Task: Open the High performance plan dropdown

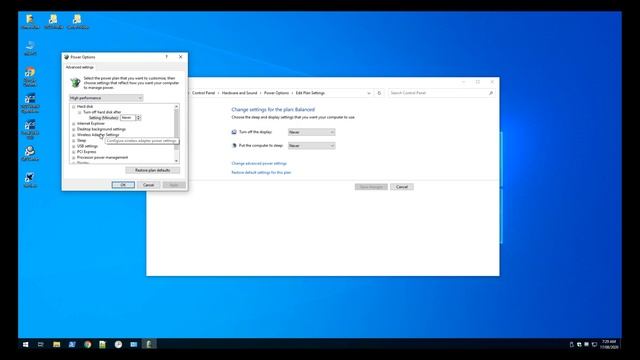Action: tap(106, 98)
